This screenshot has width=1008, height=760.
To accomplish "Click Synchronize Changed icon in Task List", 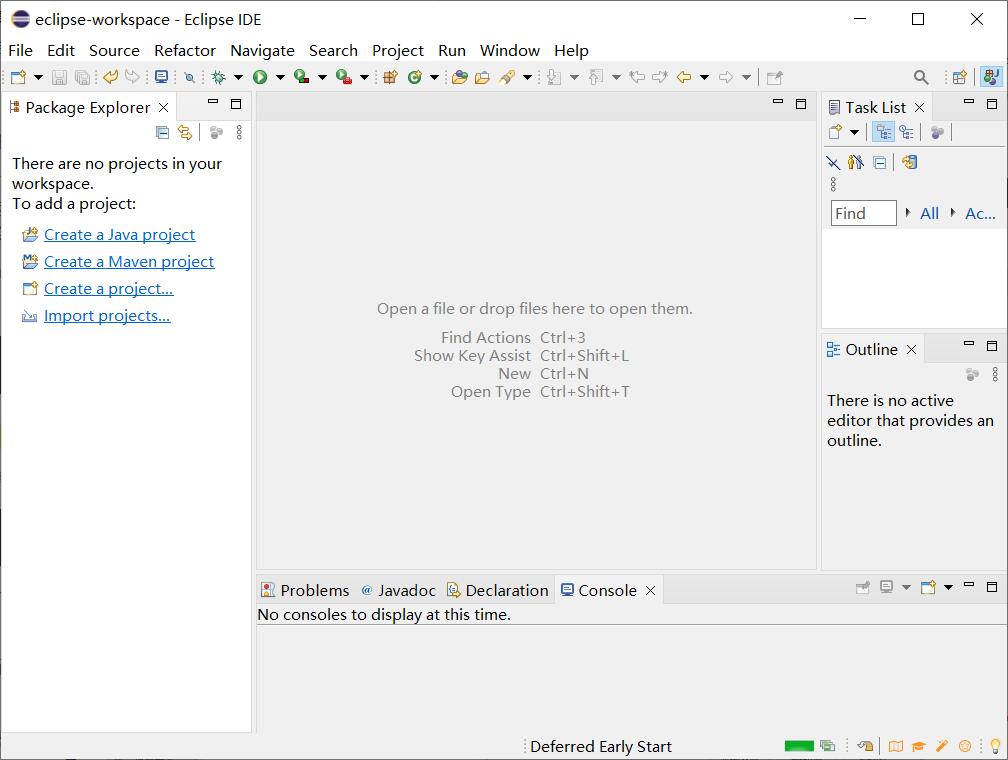I will tap(909, 162).
